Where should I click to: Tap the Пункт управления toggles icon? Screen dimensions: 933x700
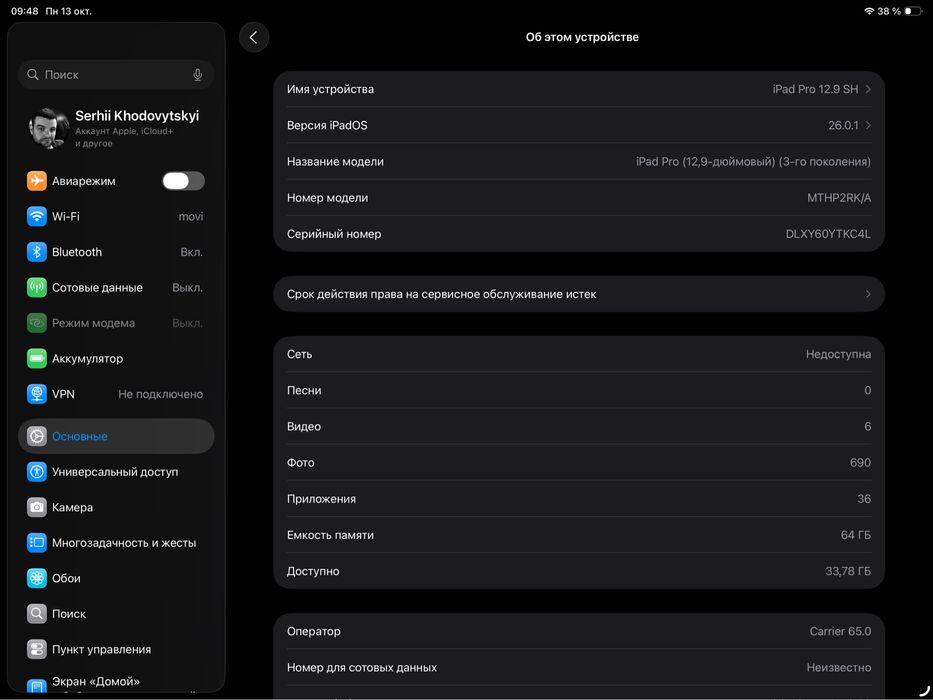pyautogui.click(x=37, y=649)
